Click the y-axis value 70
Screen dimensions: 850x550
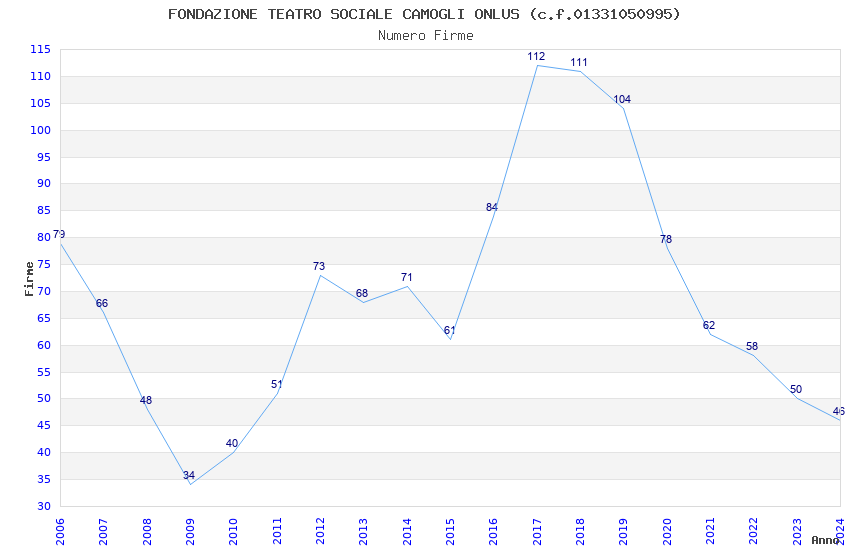click(x=44, y=291)
